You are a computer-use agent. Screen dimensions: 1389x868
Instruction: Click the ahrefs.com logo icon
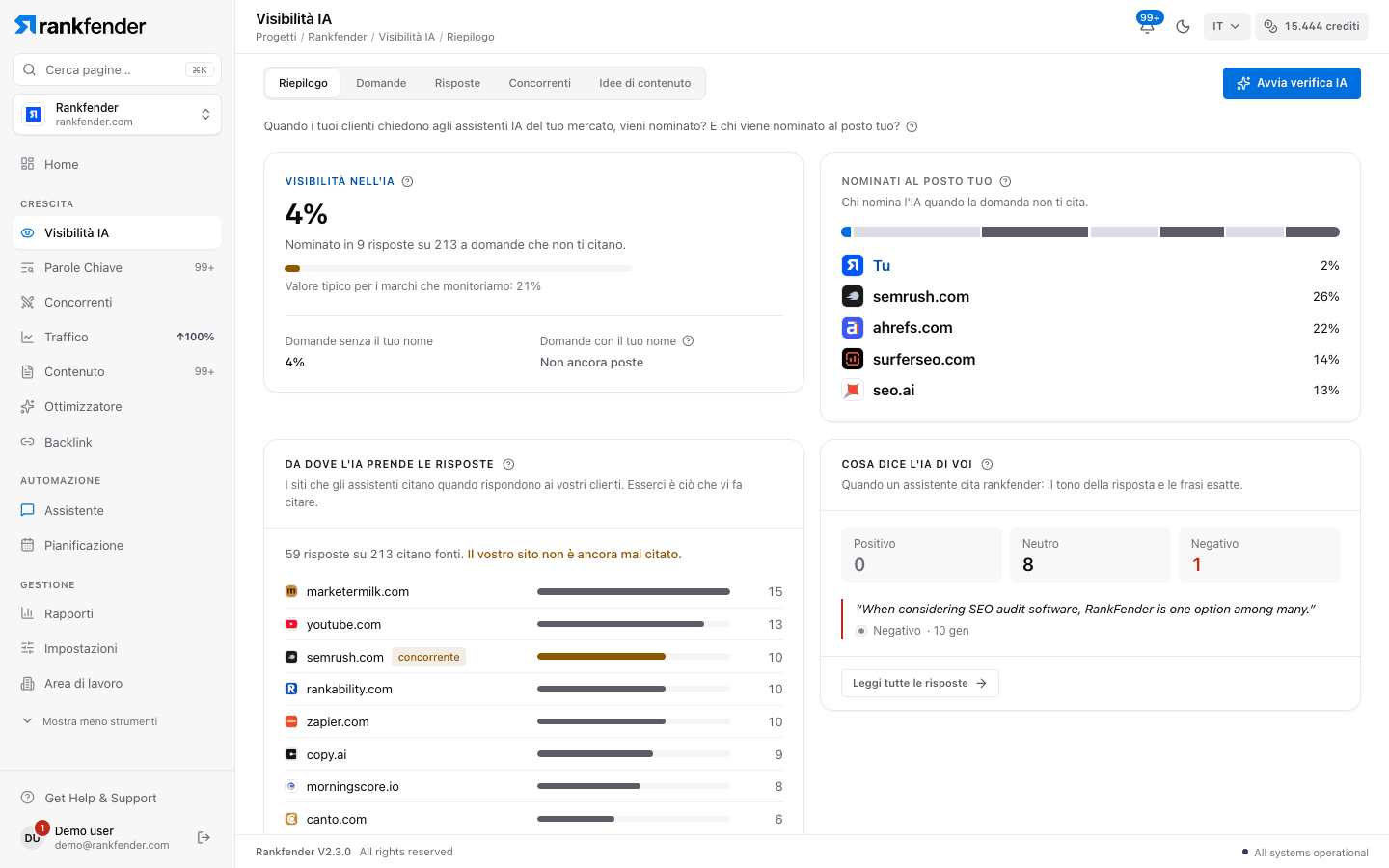[853, 328]
